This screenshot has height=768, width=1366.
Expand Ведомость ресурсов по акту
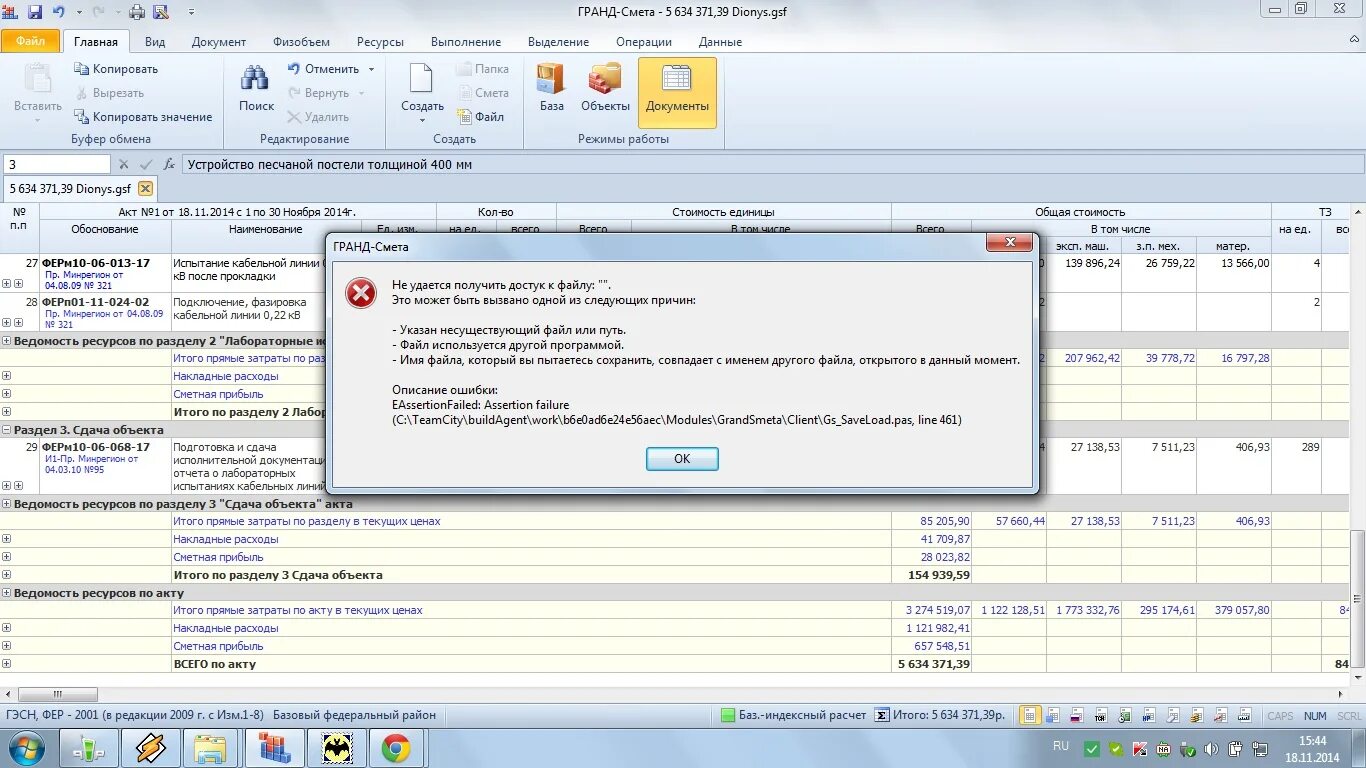[7, 593]
